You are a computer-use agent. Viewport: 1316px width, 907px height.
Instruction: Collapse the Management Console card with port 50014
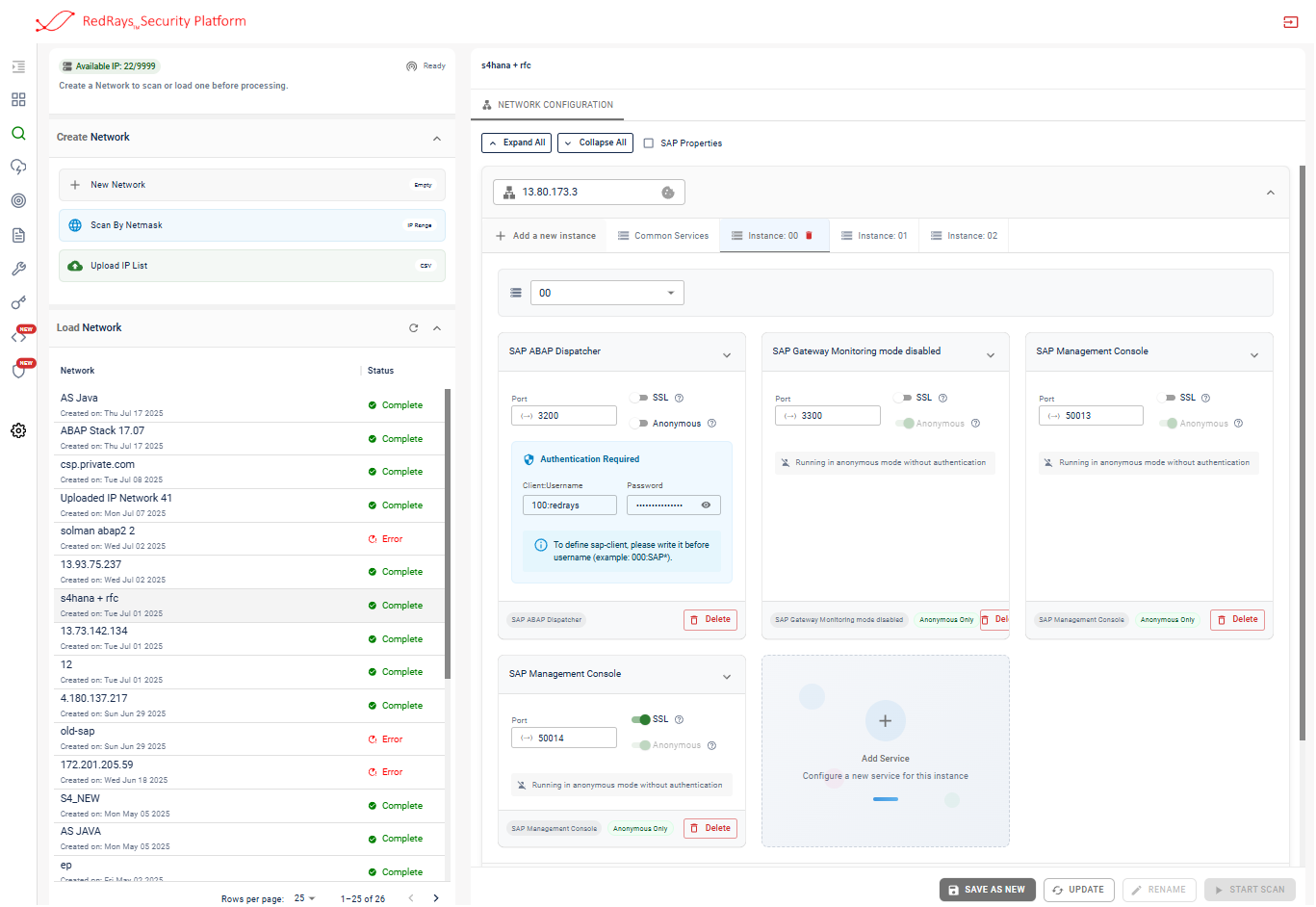click(x=727, y=677)
